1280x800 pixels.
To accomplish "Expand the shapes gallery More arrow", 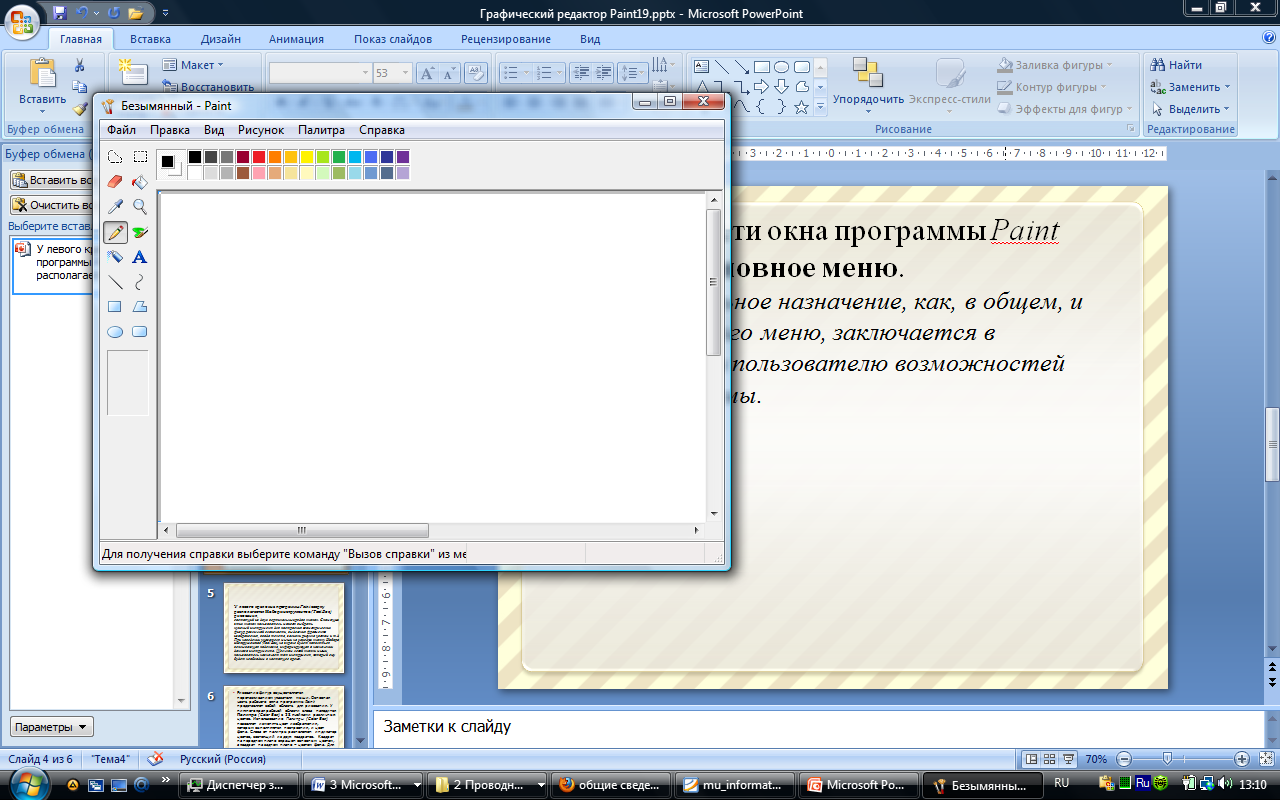I will coord(821,107).
